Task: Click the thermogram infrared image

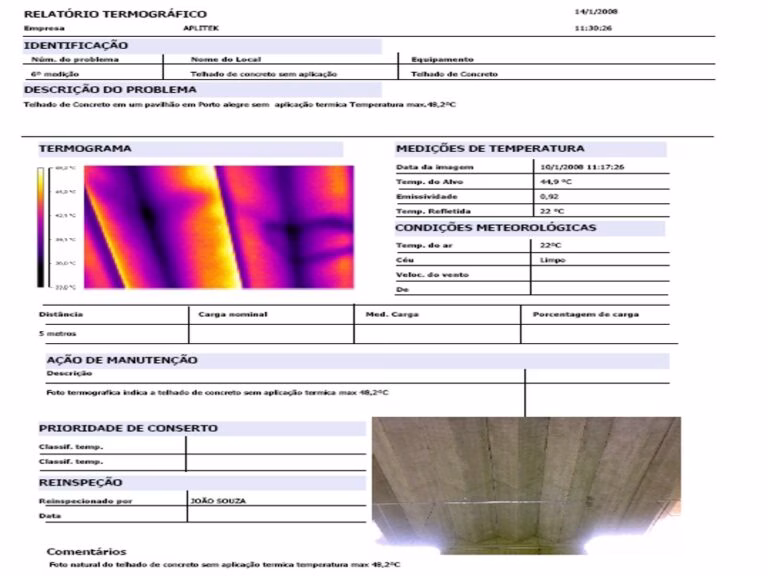Action: coord(219,227)
